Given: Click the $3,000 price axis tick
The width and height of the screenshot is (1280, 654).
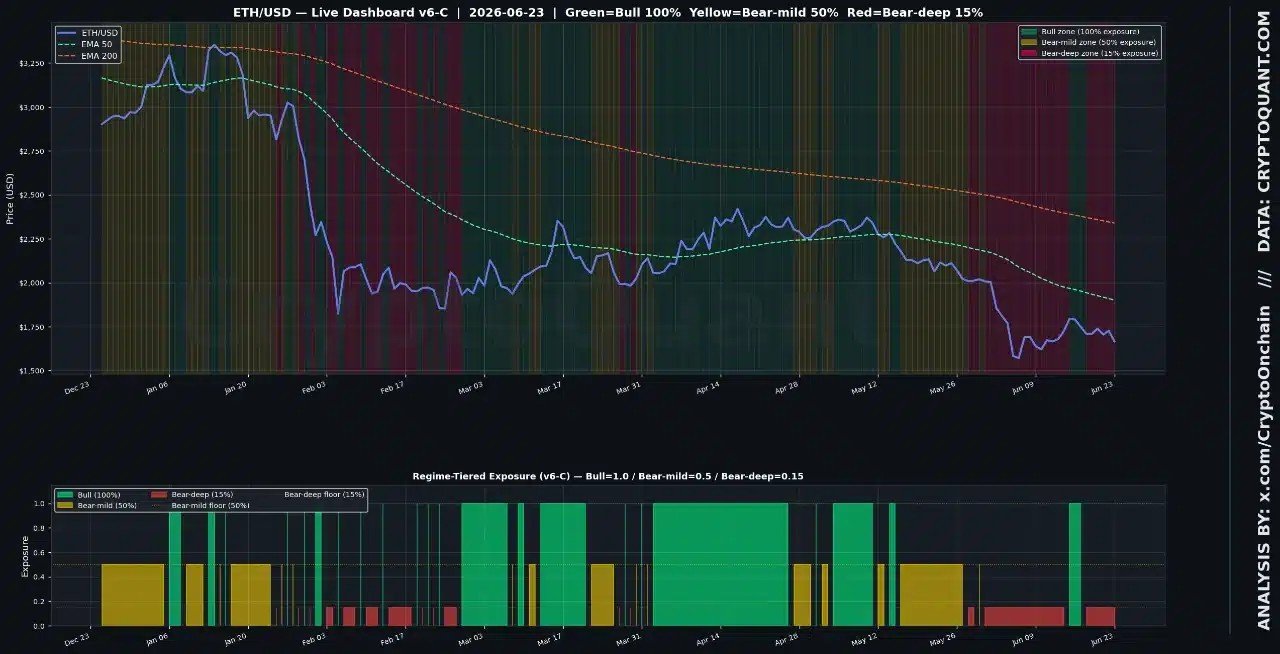Looking at the screenshot, I should coord(32,107).
